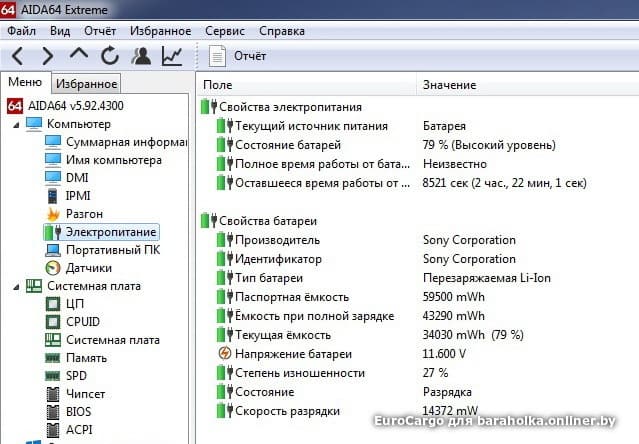Select the Электропитание tree item

(x=101, y=232)
